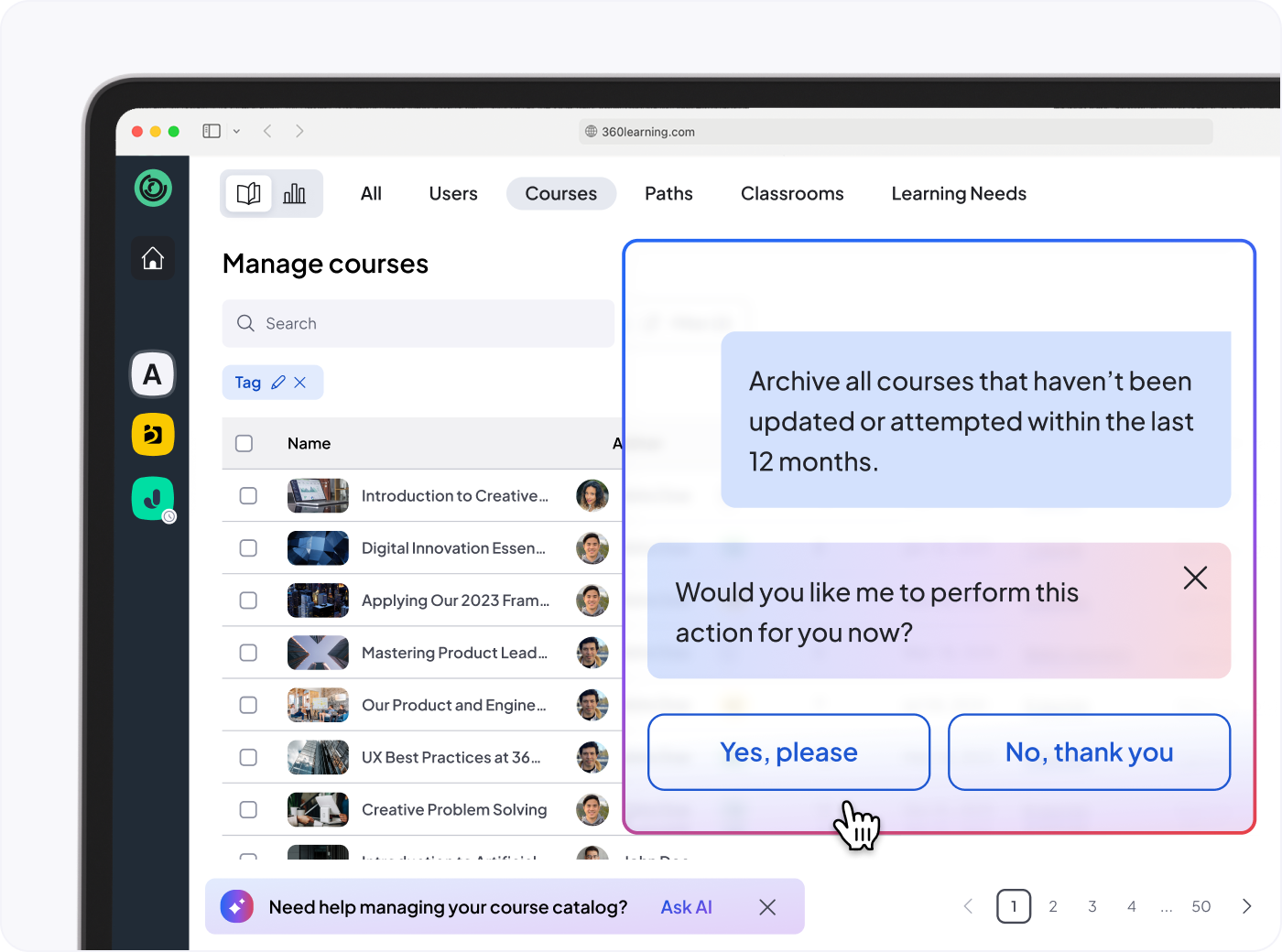The height and width of the screenshot is (952, 1282).
Task: Edit the Tag filter pencil icon
Action: 278,383
